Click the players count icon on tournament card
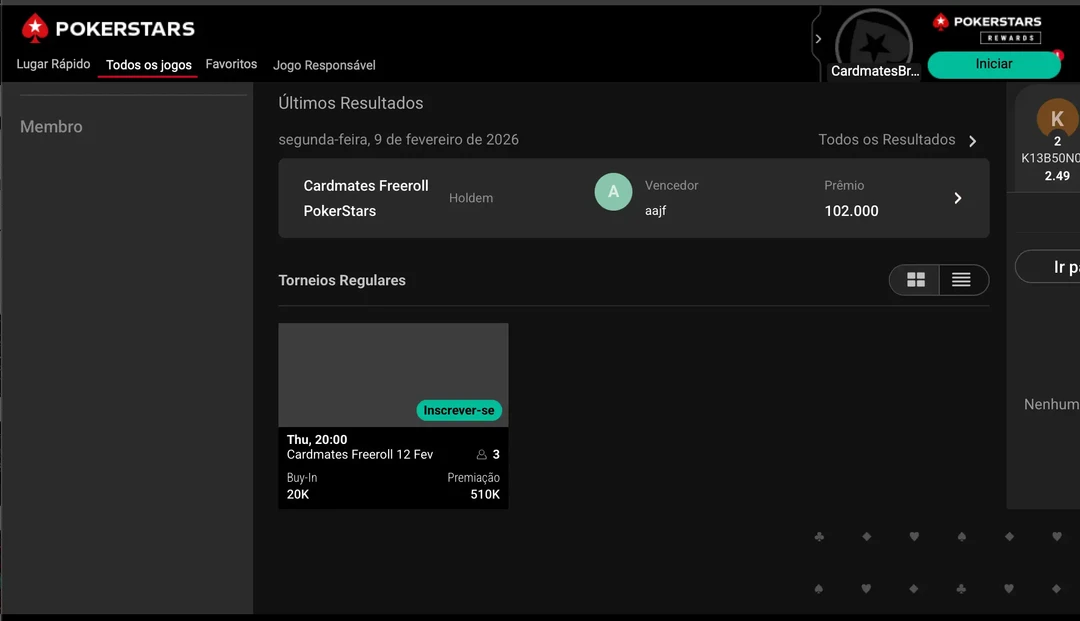 pyautogui.click(x=481, y=455)
